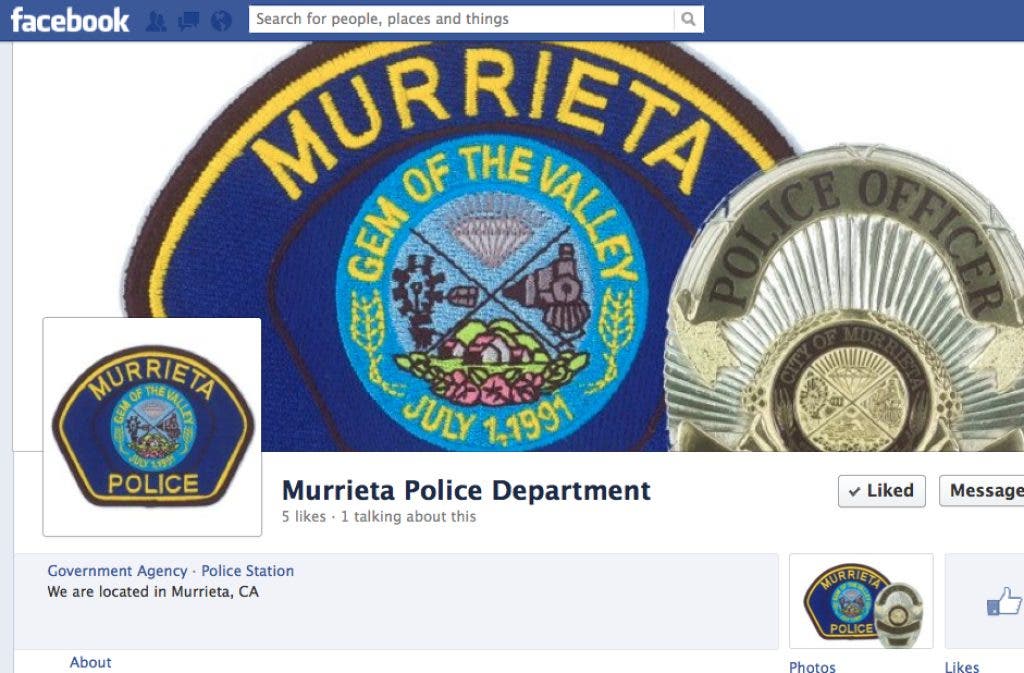
Task: Open the About link
Action: click(90, 662)
